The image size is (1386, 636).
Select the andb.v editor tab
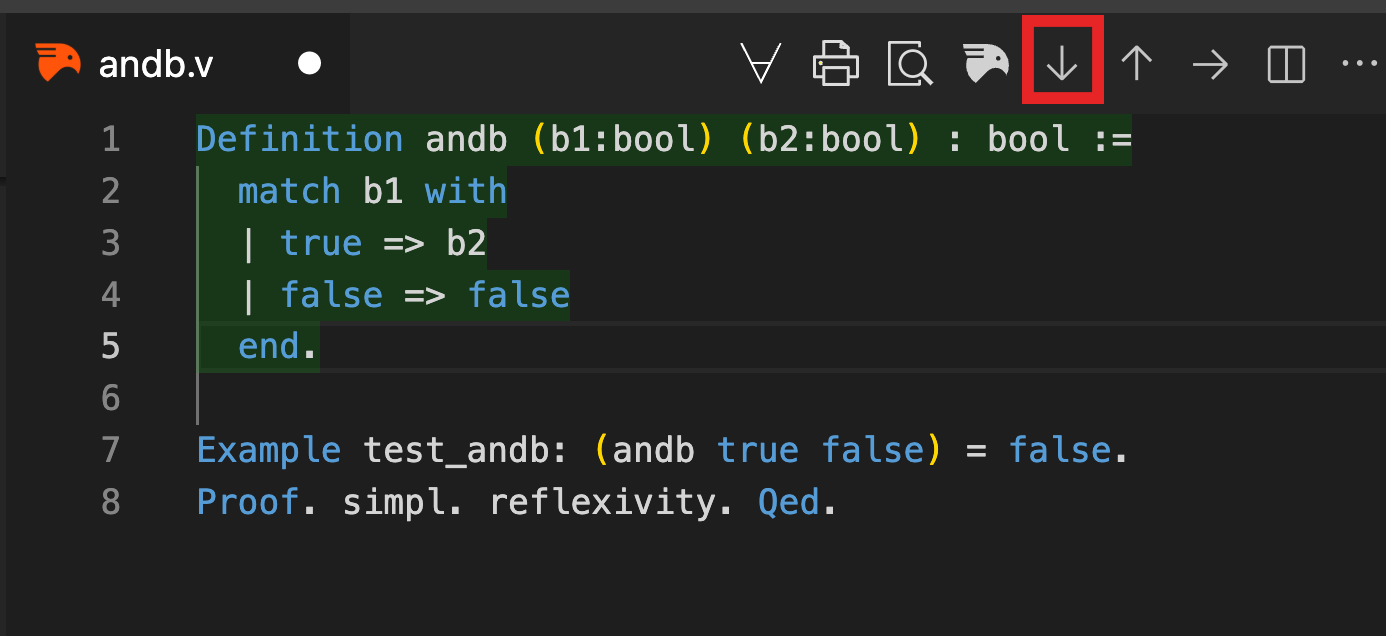click(175, 64)
